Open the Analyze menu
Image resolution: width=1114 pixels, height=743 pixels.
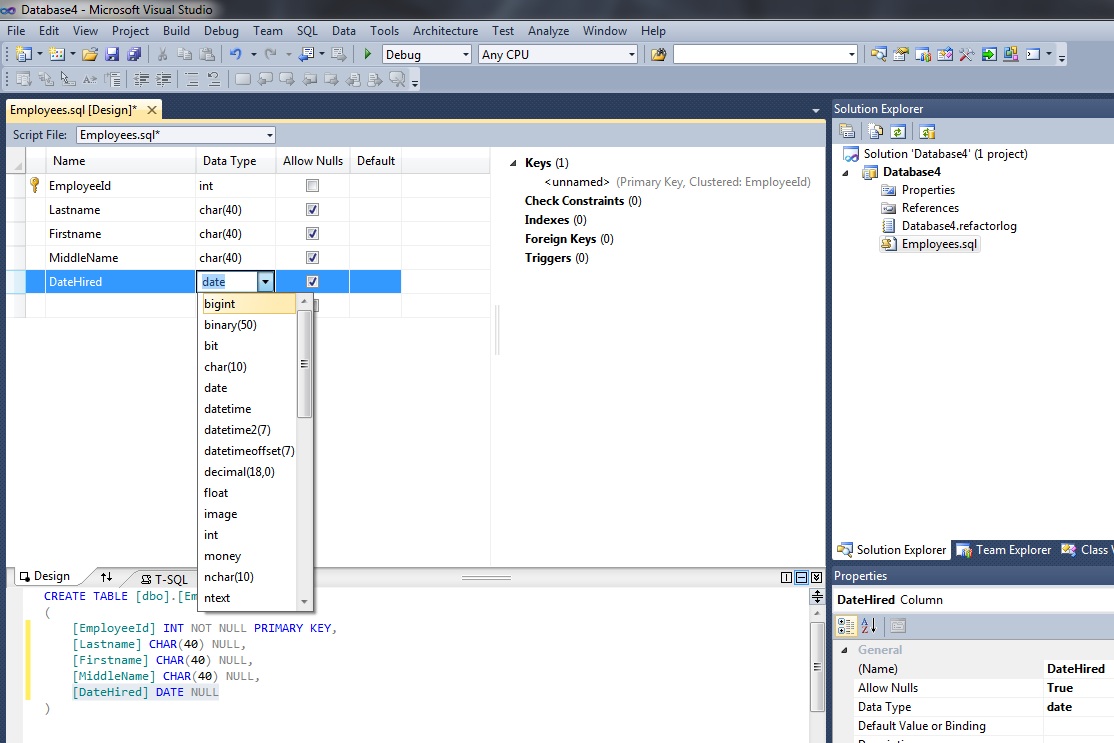[x=548, y=31]
